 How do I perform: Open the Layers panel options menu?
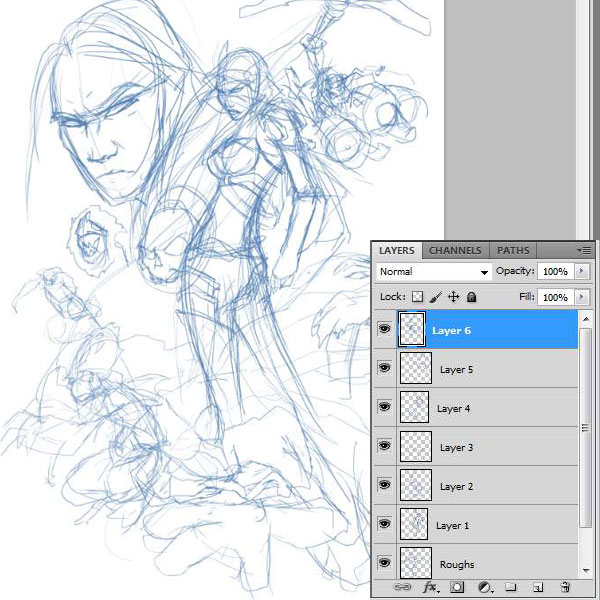pos(584,250)
